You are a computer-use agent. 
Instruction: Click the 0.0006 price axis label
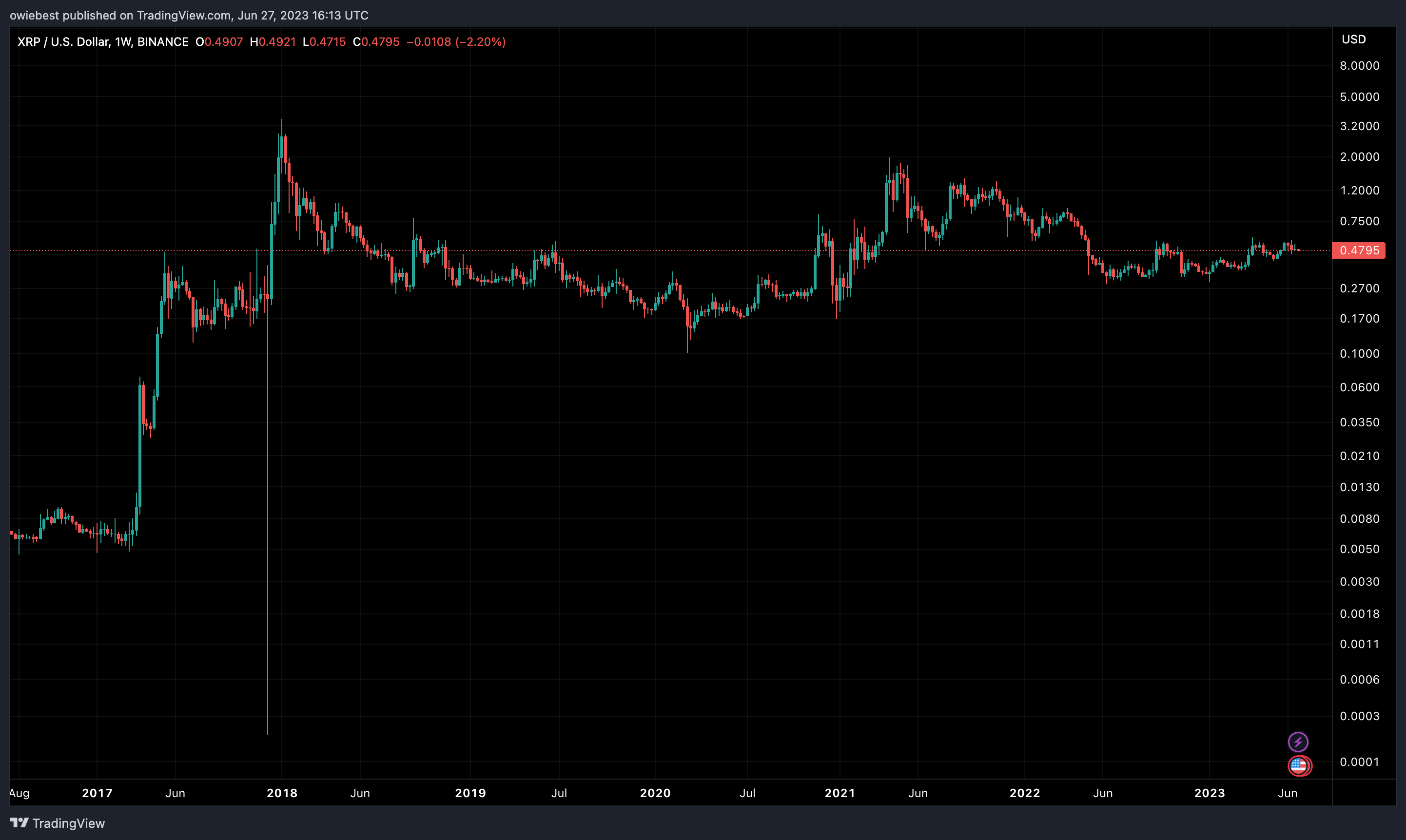pos(1359,679)
